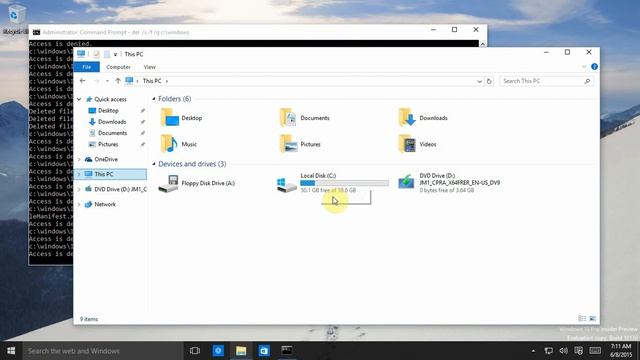The image size is (640, 360).
Task: Click the New folder icon in quick access toolbar
Action: (107, 54)
